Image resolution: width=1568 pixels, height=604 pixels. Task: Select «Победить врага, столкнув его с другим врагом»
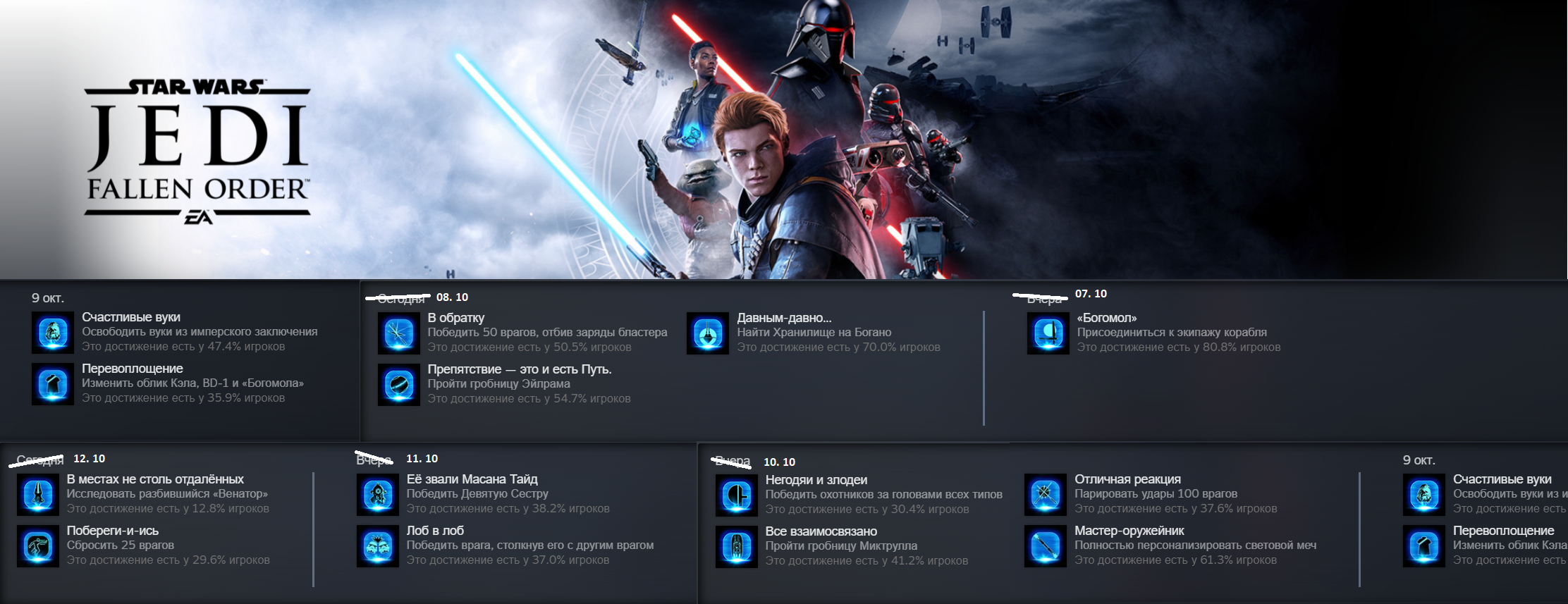coord(530,546)
